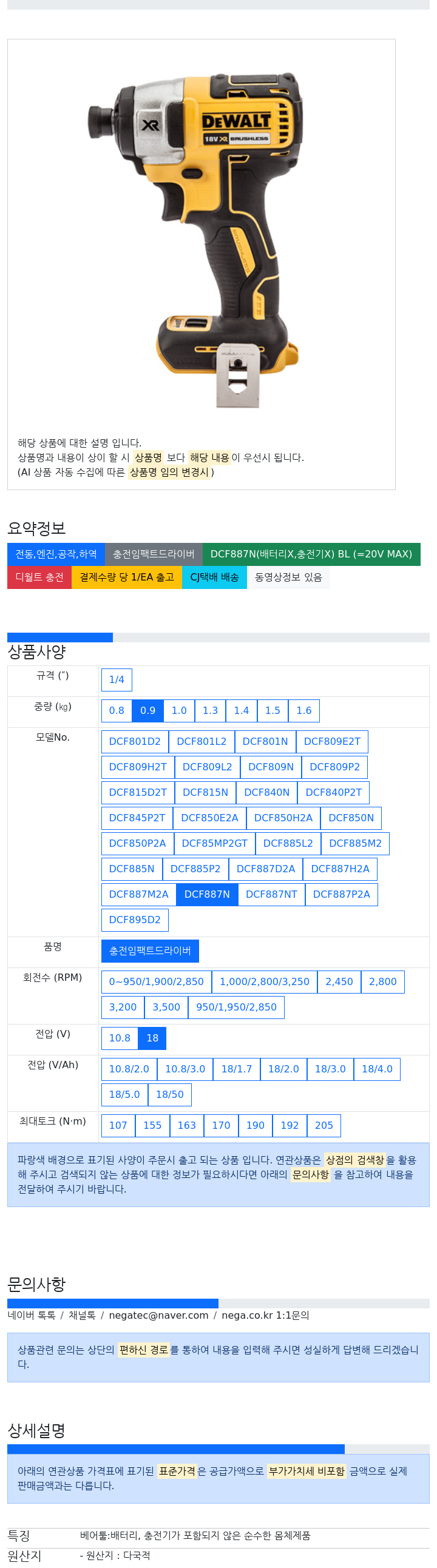Pick the 1/4 size option
The width and height of the screenshot is (437, 1568).
[117, 679]
